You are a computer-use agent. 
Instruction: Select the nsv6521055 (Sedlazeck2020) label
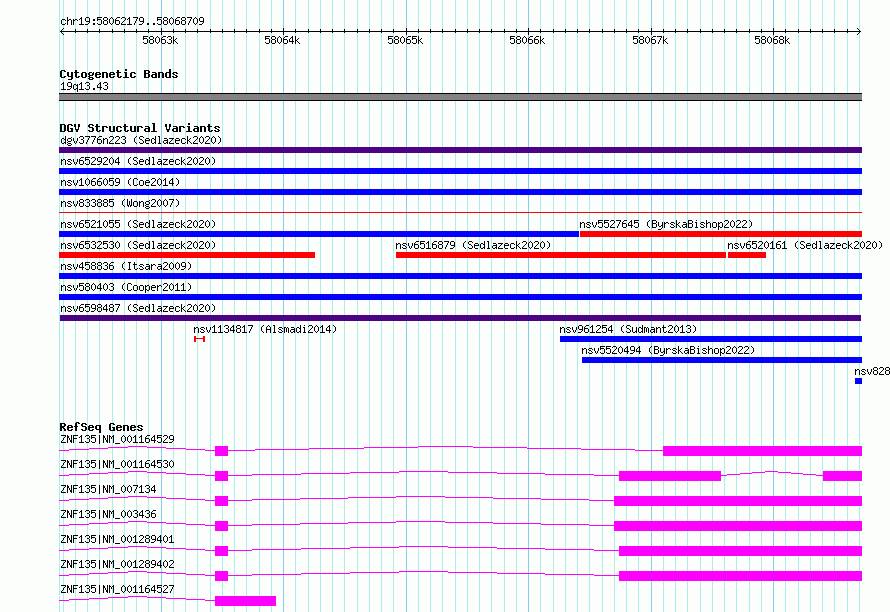138,224
